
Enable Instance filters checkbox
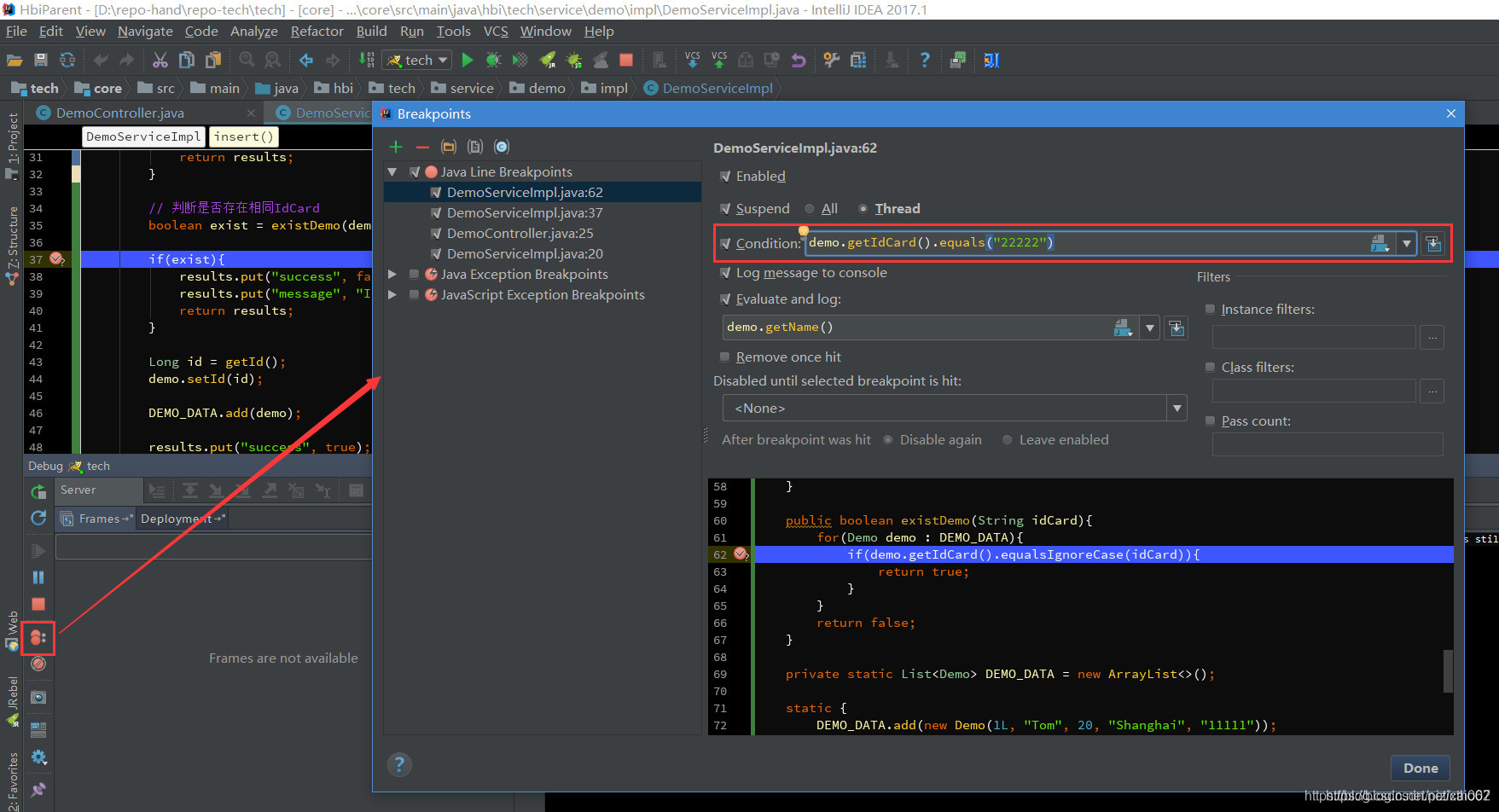1210,310
